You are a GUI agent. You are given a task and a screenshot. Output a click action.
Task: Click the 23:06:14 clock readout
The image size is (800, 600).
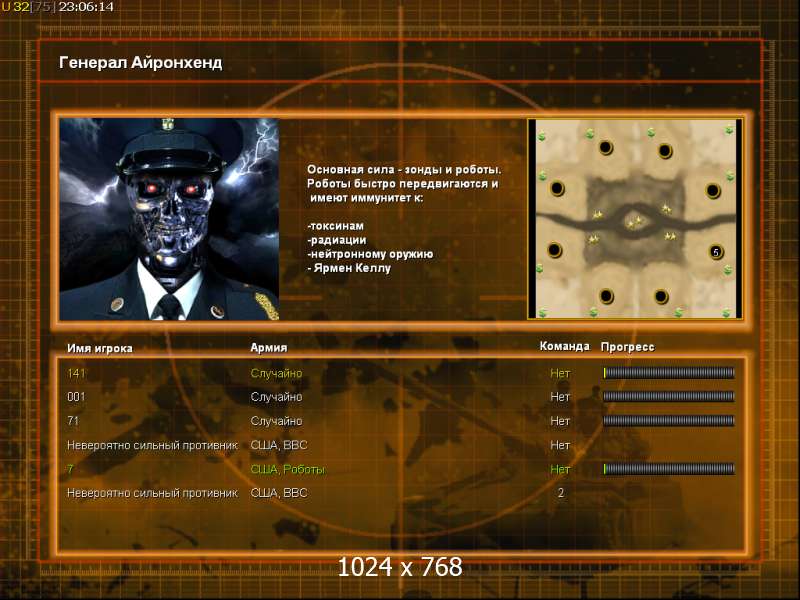pos(86,7)
